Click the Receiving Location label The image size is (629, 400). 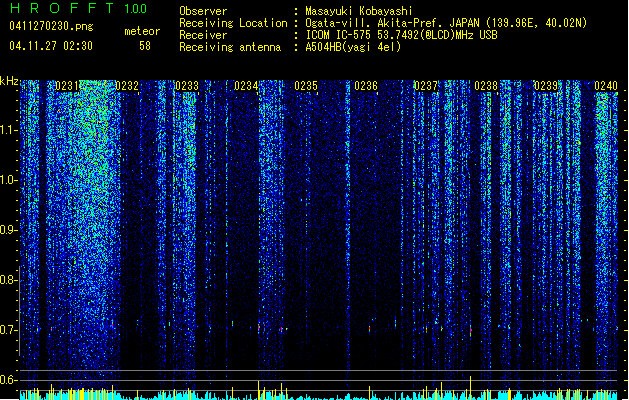tap(233, 23)
